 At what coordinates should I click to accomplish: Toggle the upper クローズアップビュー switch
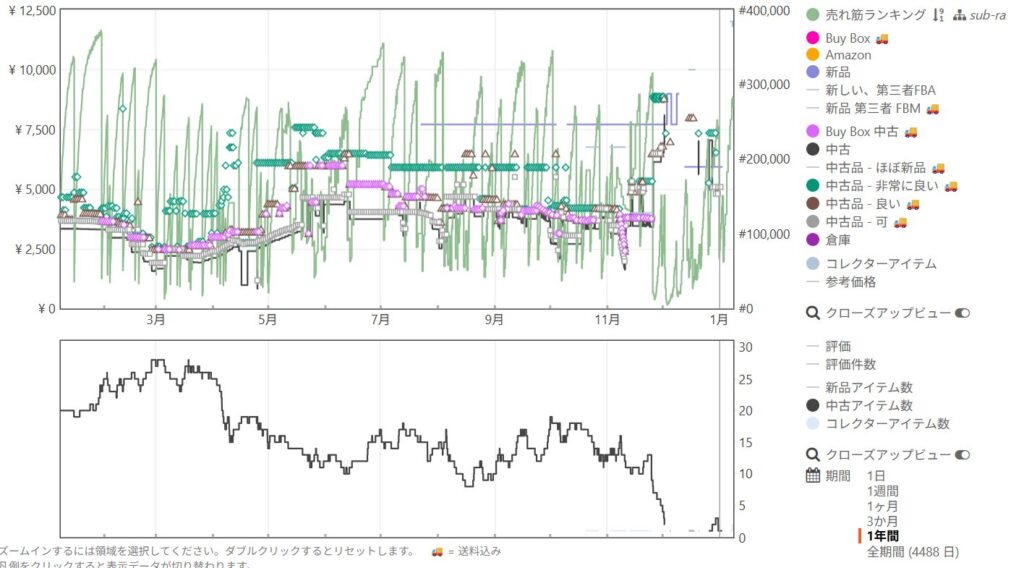click(x=963, y=313)
